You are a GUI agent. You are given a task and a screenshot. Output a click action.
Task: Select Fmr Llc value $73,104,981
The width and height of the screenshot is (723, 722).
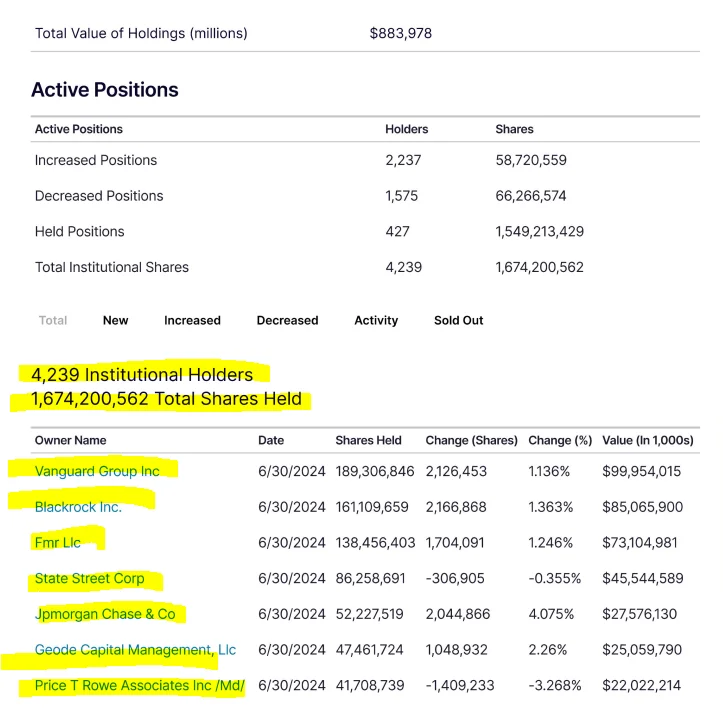[640, 543]
